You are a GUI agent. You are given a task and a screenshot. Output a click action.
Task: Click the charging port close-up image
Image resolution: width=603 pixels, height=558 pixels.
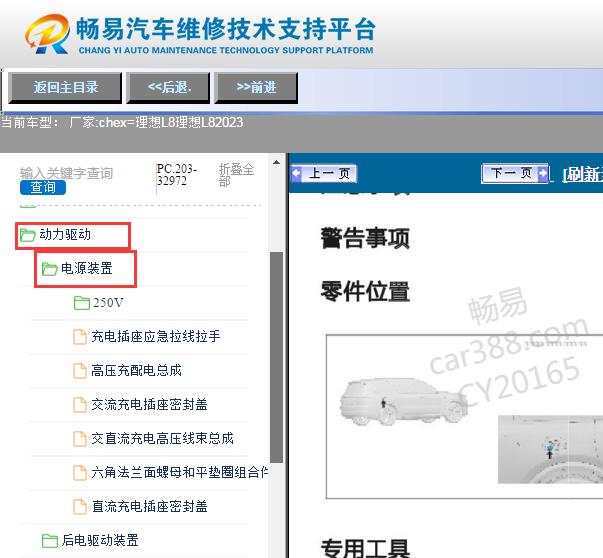[550, 449]
